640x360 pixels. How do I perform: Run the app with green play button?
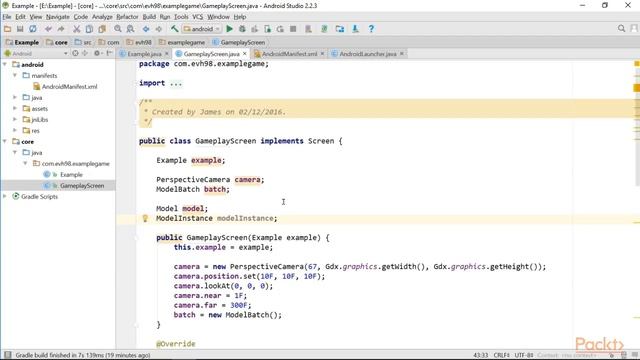229,29
